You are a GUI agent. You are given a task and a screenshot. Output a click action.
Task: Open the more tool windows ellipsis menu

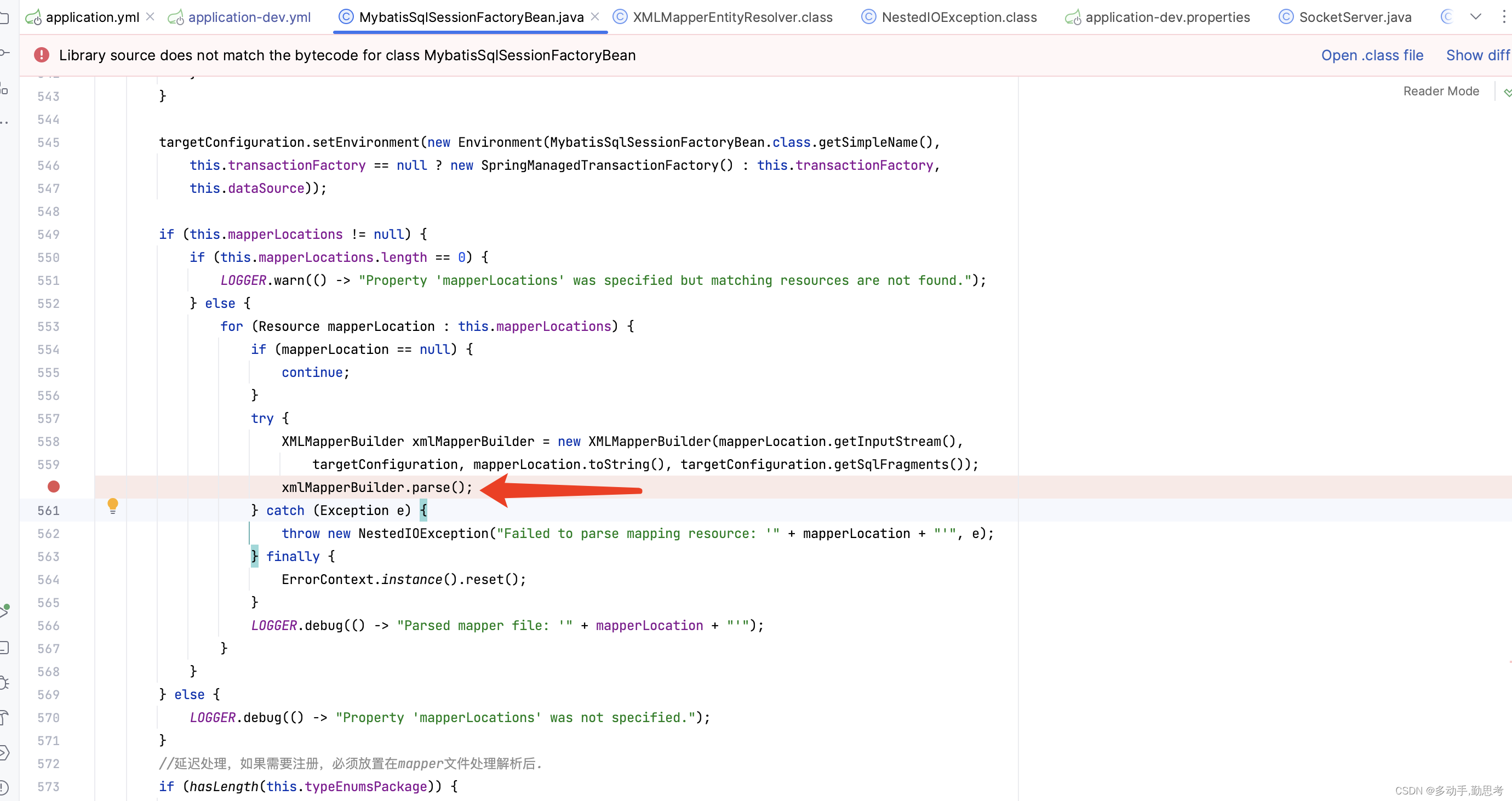tap(5, 122)
